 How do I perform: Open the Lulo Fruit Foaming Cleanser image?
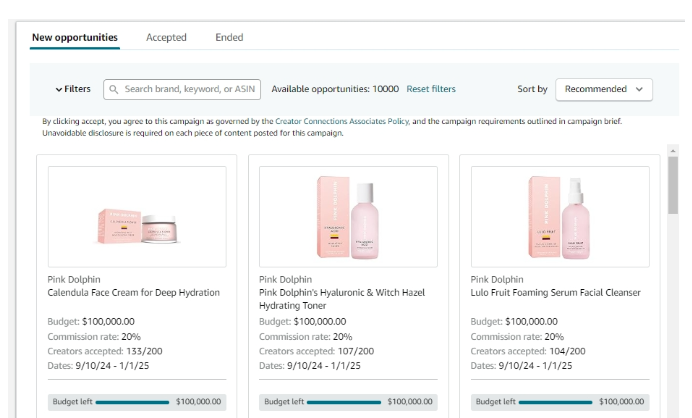[x=559, y=216]
